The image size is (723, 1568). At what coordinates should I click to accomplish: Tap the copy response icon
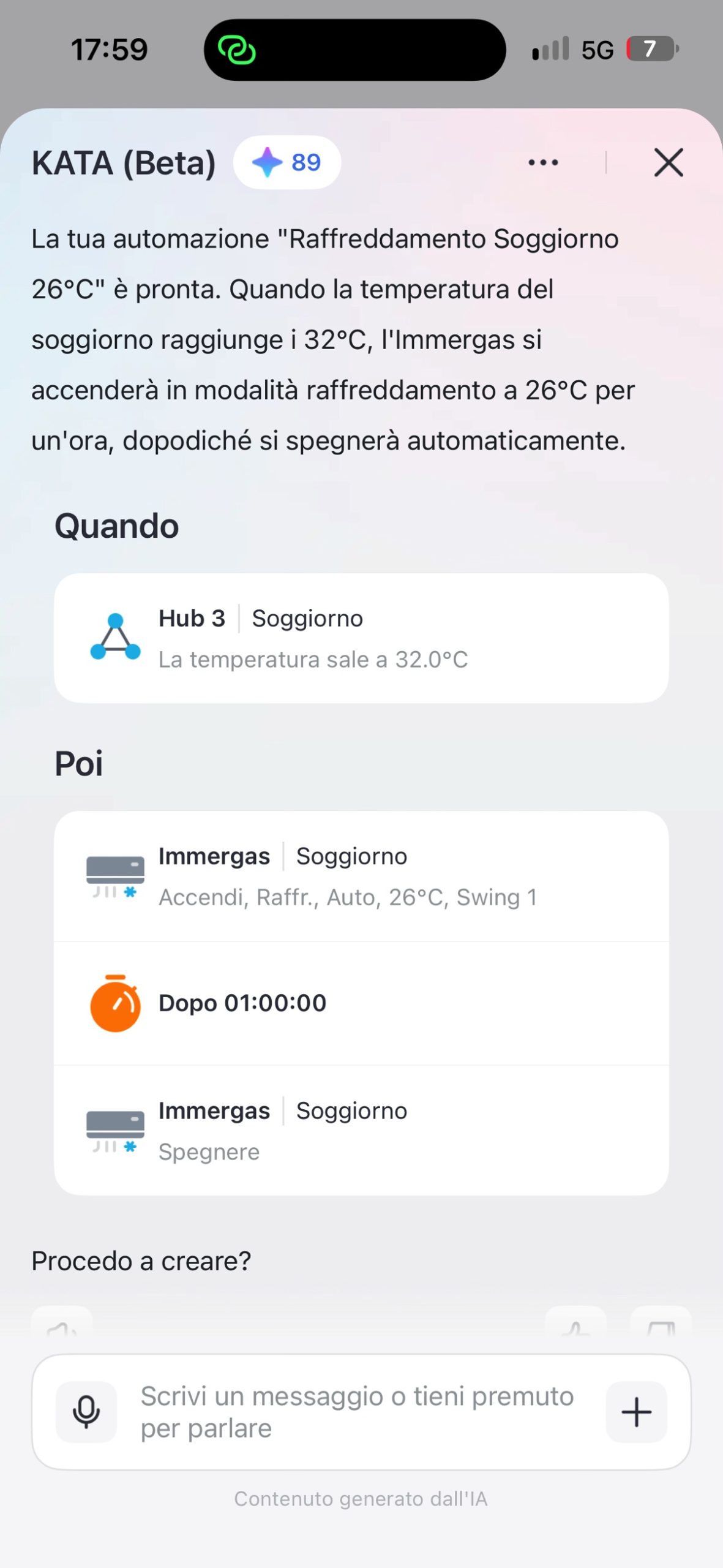[661, 1324]
